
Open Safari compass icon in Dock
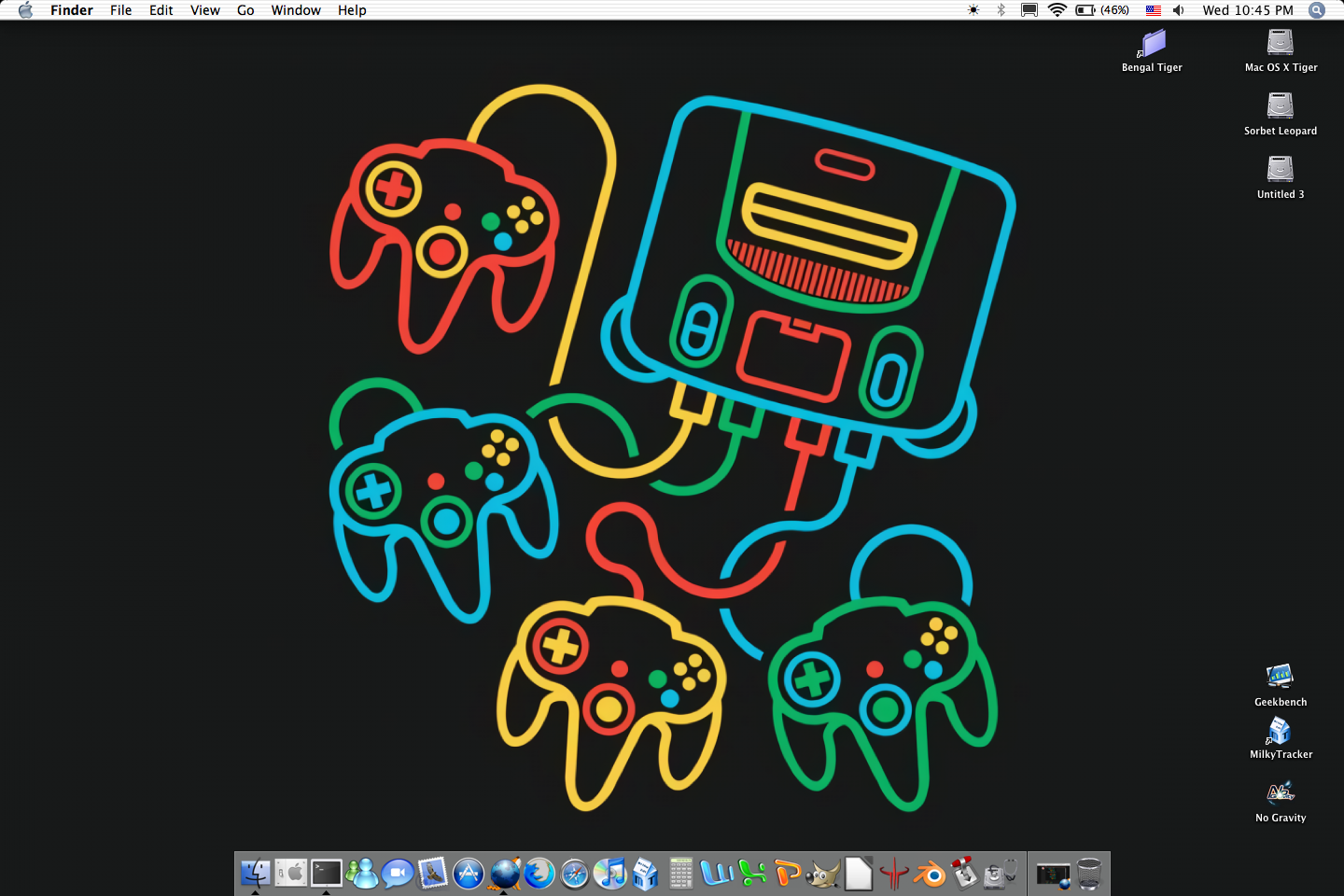(x=575, y=874)
